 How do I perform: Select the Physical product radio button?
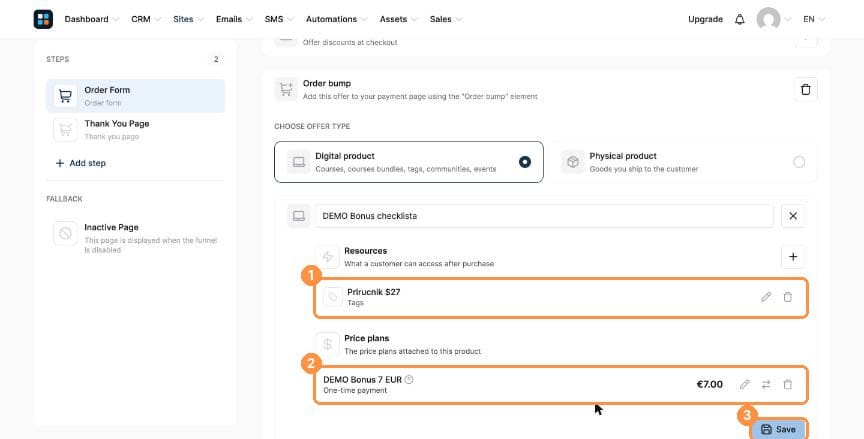click(799, 162)
